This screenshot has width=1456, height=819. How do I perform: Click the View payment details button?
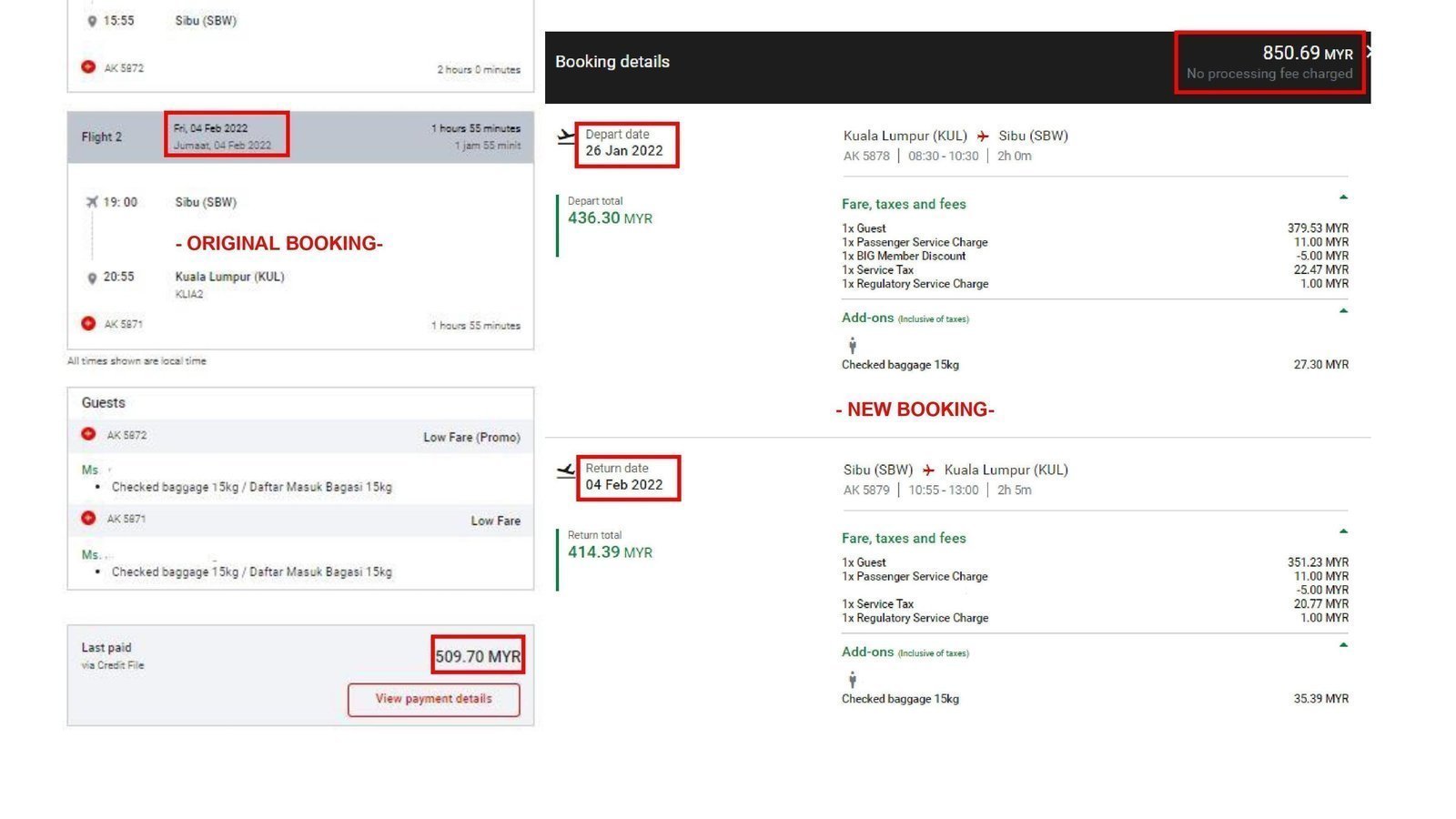coord(433,699)
